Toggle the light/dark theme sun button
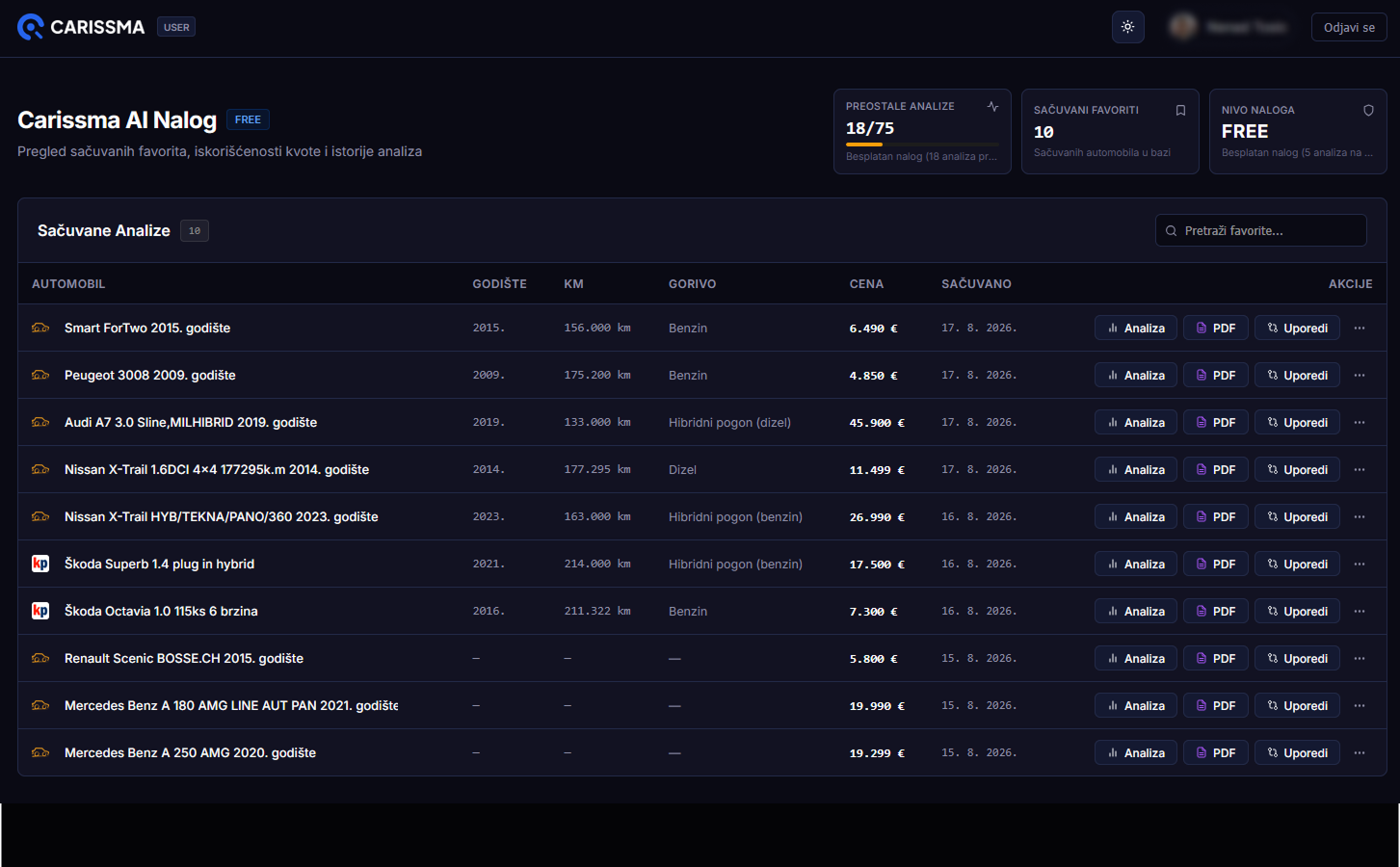 1127,27
